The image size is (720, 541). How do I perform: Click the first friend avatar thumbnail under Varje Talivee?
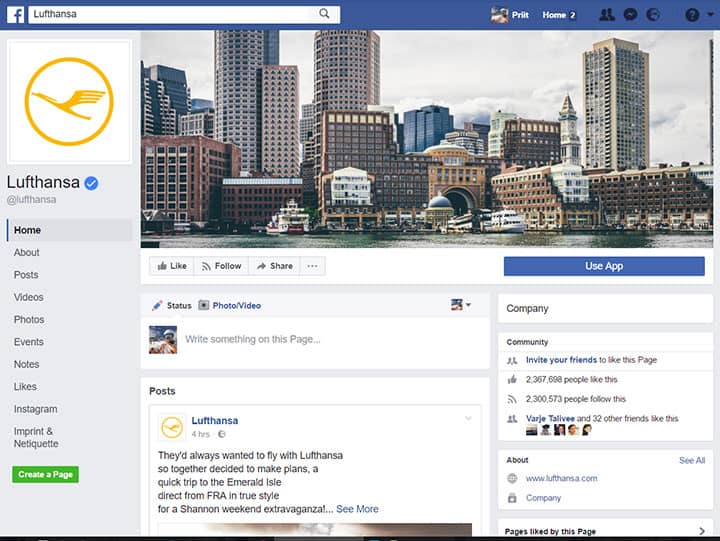coord(531,430)
